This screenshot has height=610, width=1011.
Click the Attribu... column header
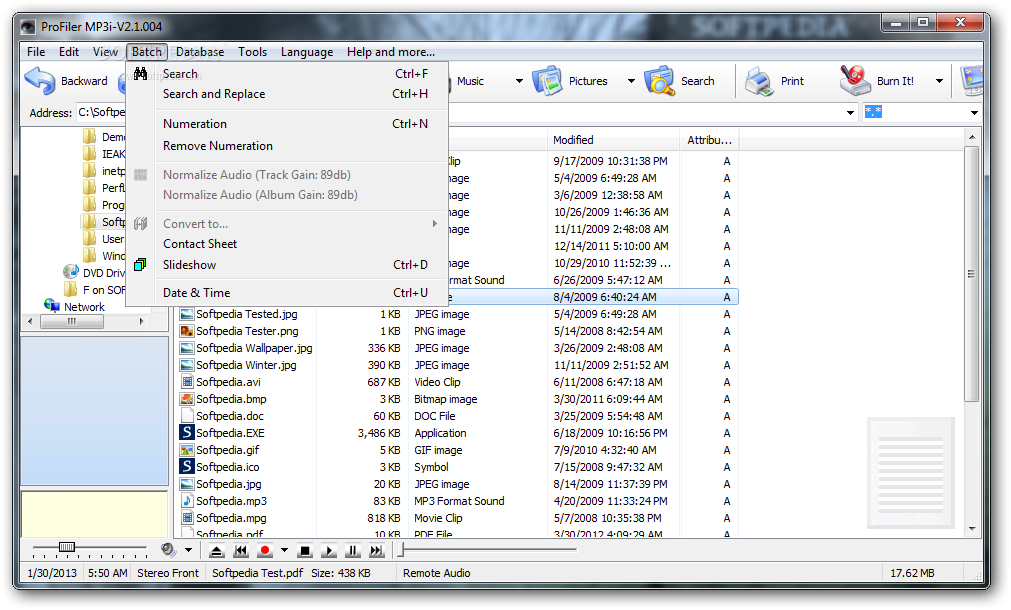point(709,140)
